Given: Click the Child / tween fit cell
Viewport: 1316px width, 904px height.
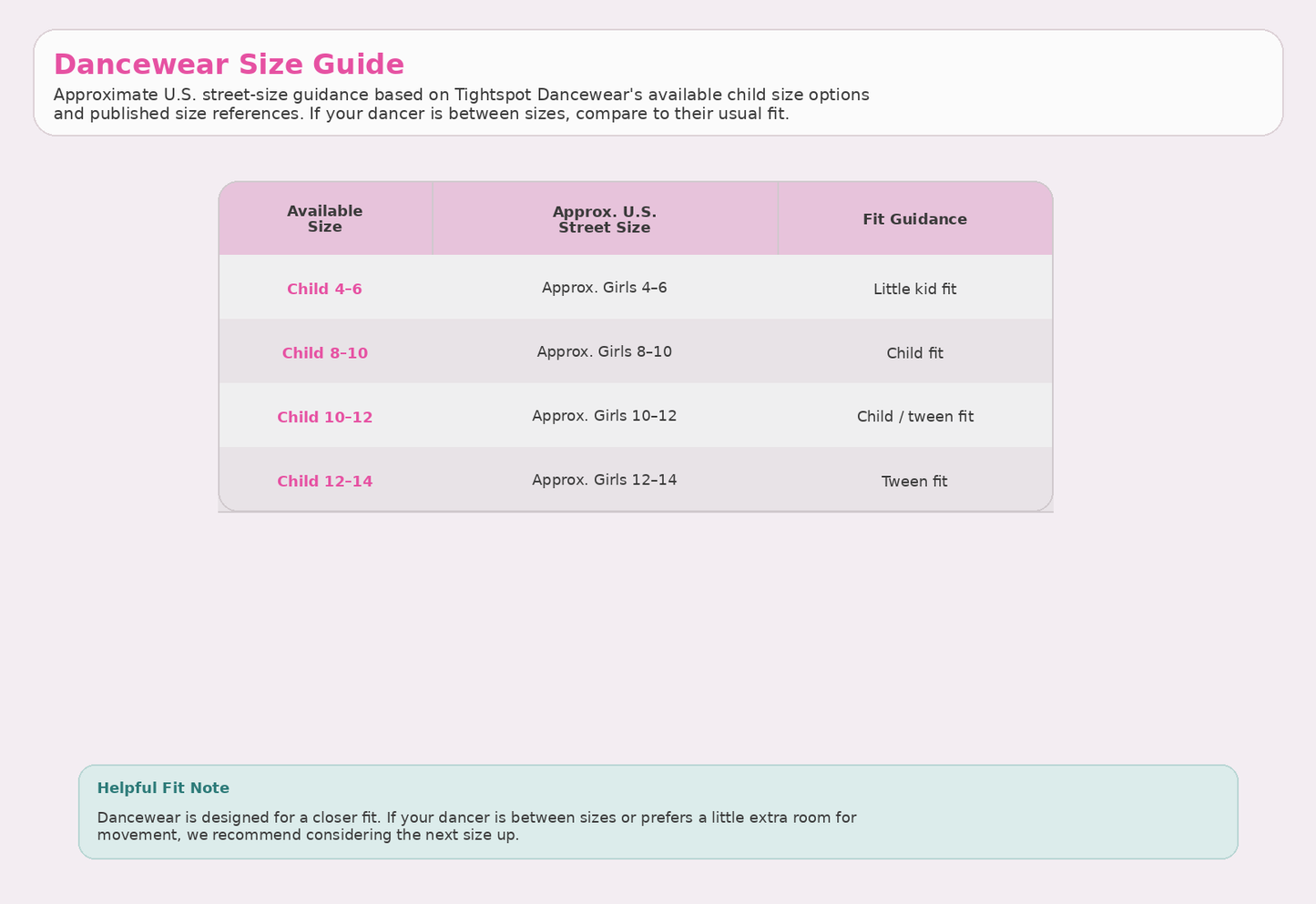Looking at the screenshot, I should coord(914,417).
